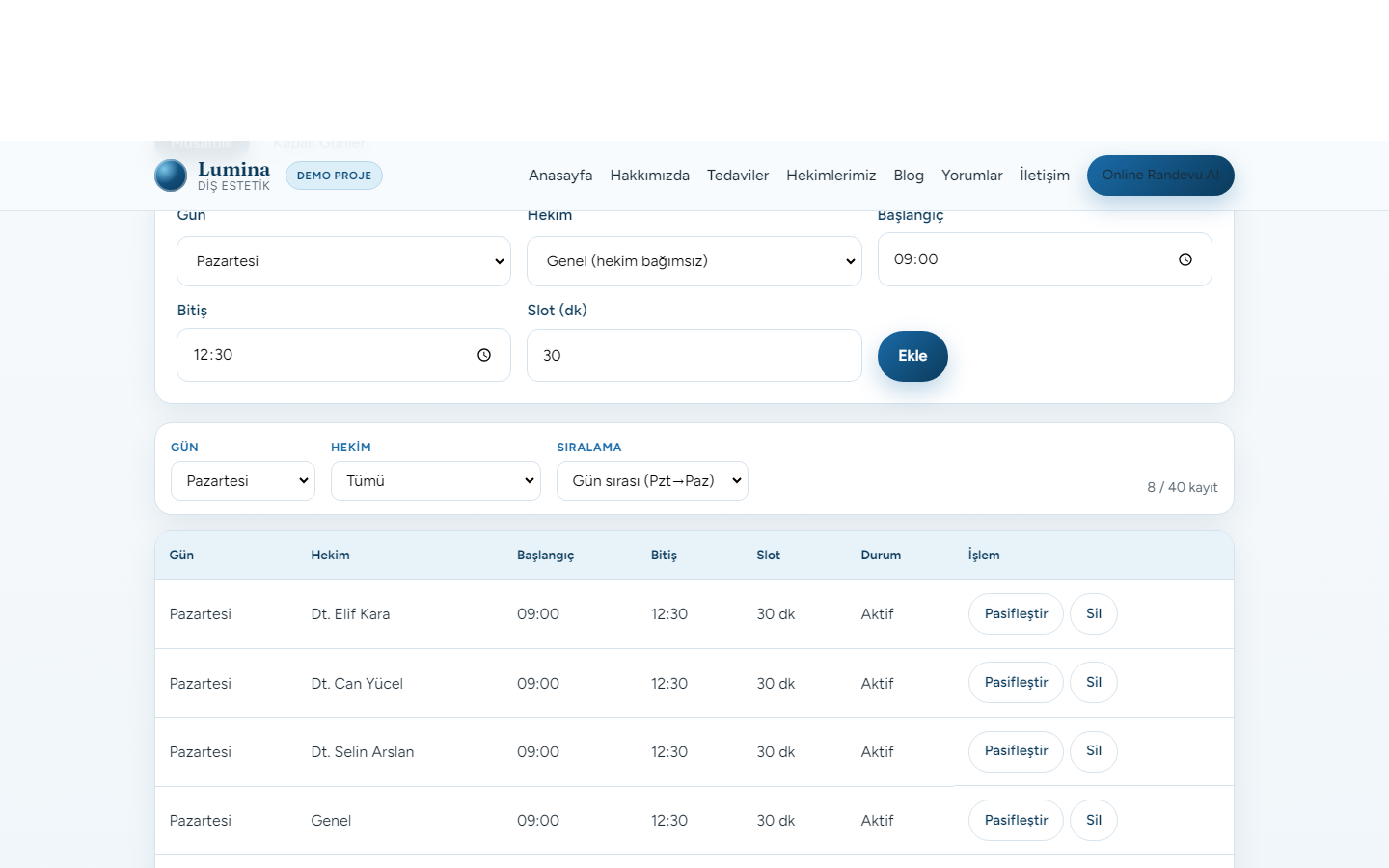Deactivate the Dt. Elif Kara row with Pasifleştir
Screen dimensions: 1389x868
click(x=1016, y=613)
